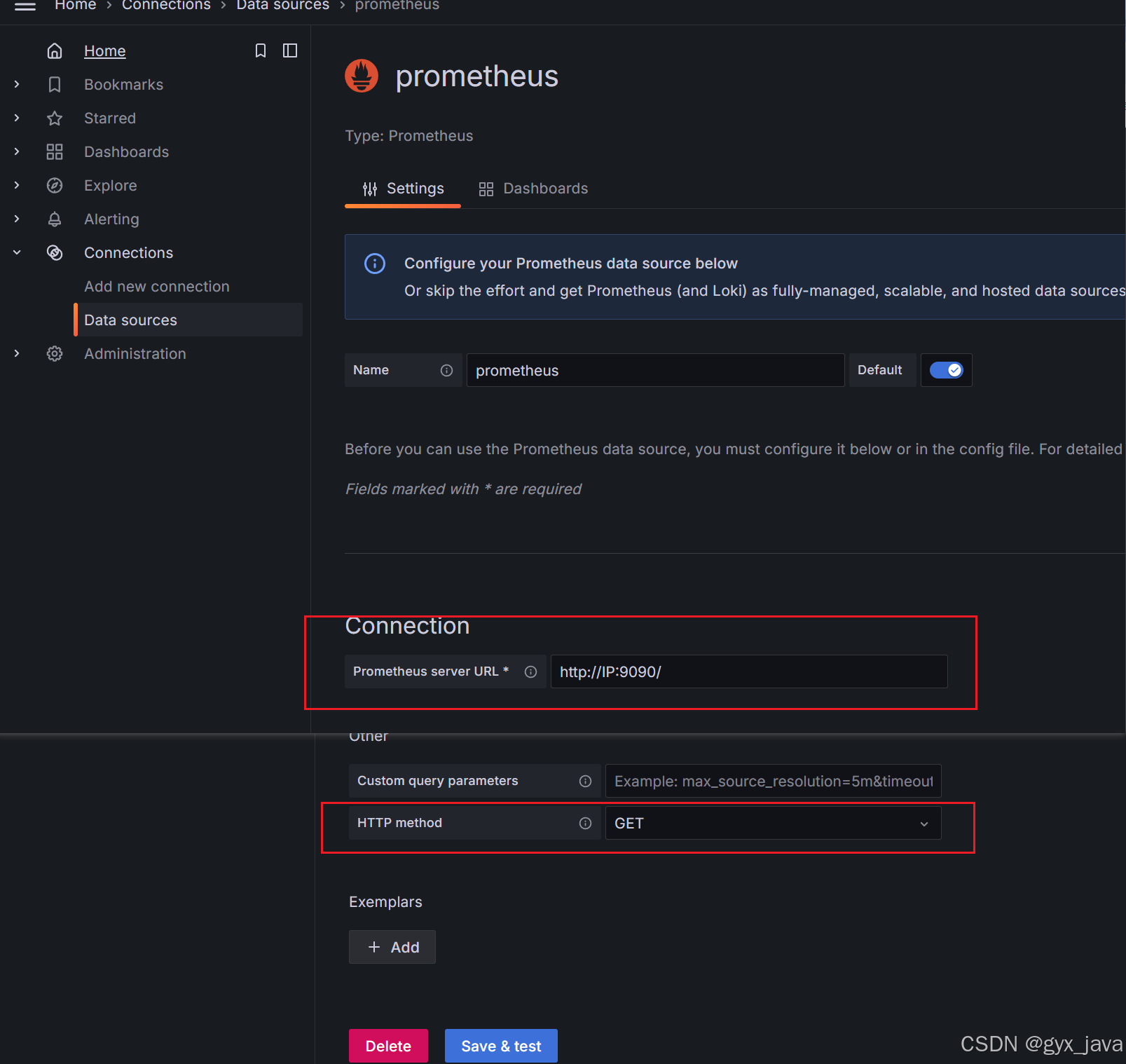The height and width of the screenshot is (1064, 1126).
Task: Open Dashboards in the sidebar
Action: coord(126,152)
